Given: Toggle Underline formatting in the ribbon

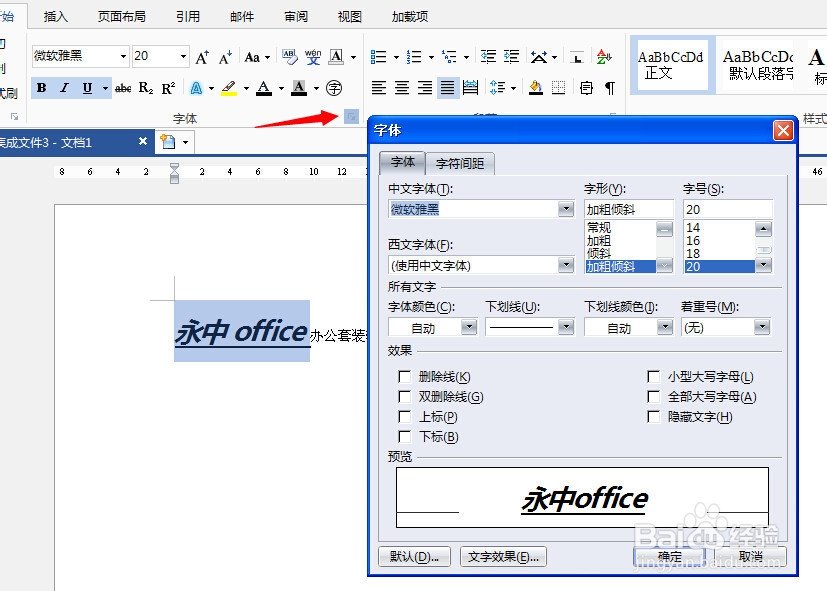Looking at the screenshot, I should pos(88,88).
